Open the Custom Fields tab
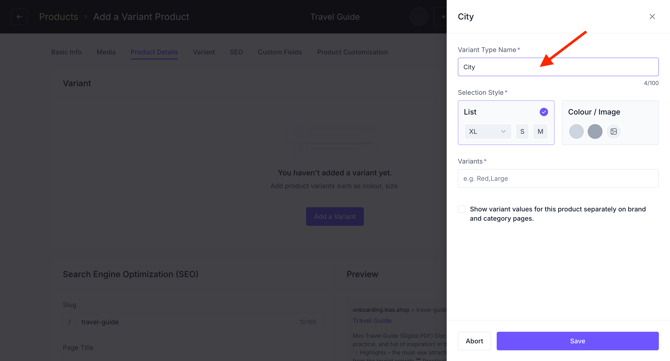The image size is (670, 361). (280, 52)
